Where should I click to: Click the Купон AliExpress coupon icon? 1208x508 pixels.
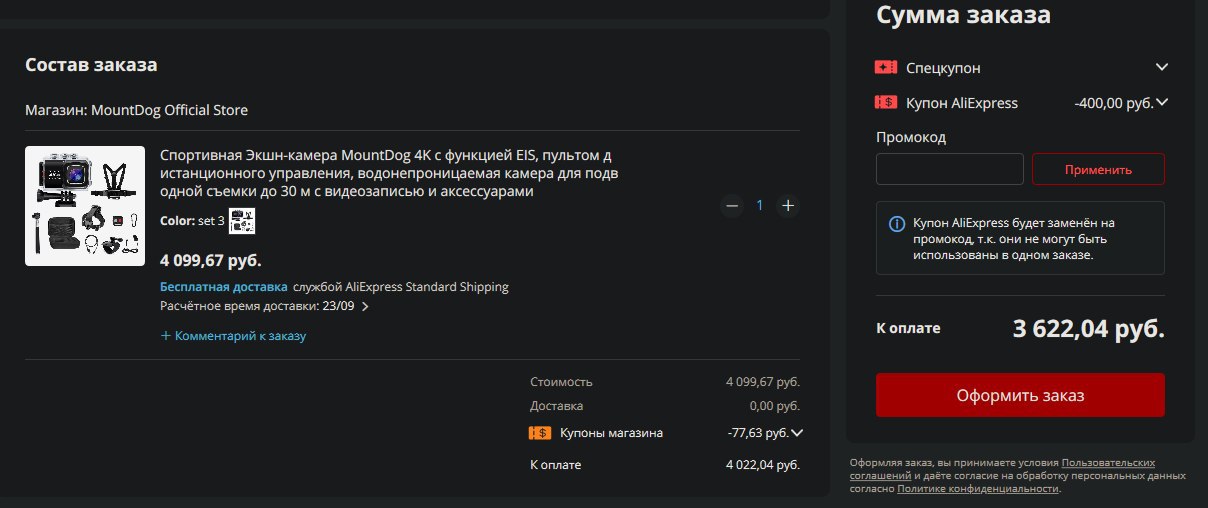[886, 102]
